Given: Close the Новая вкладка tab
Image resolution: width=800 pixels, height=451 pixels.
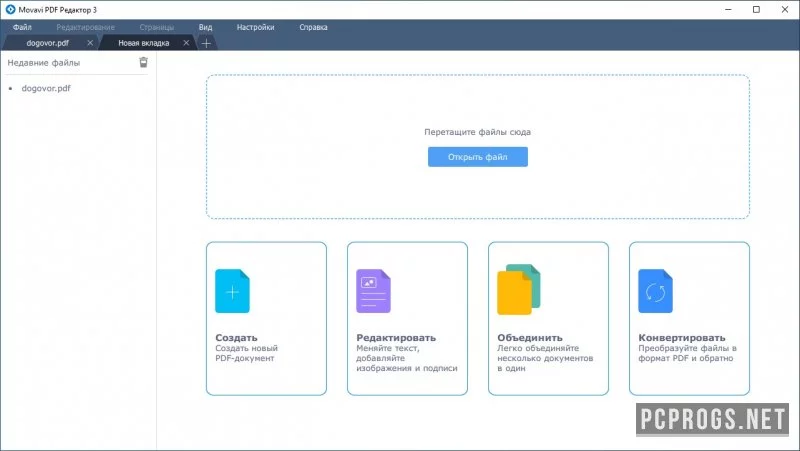Looking at the screenshot, I should coord(186,43).
